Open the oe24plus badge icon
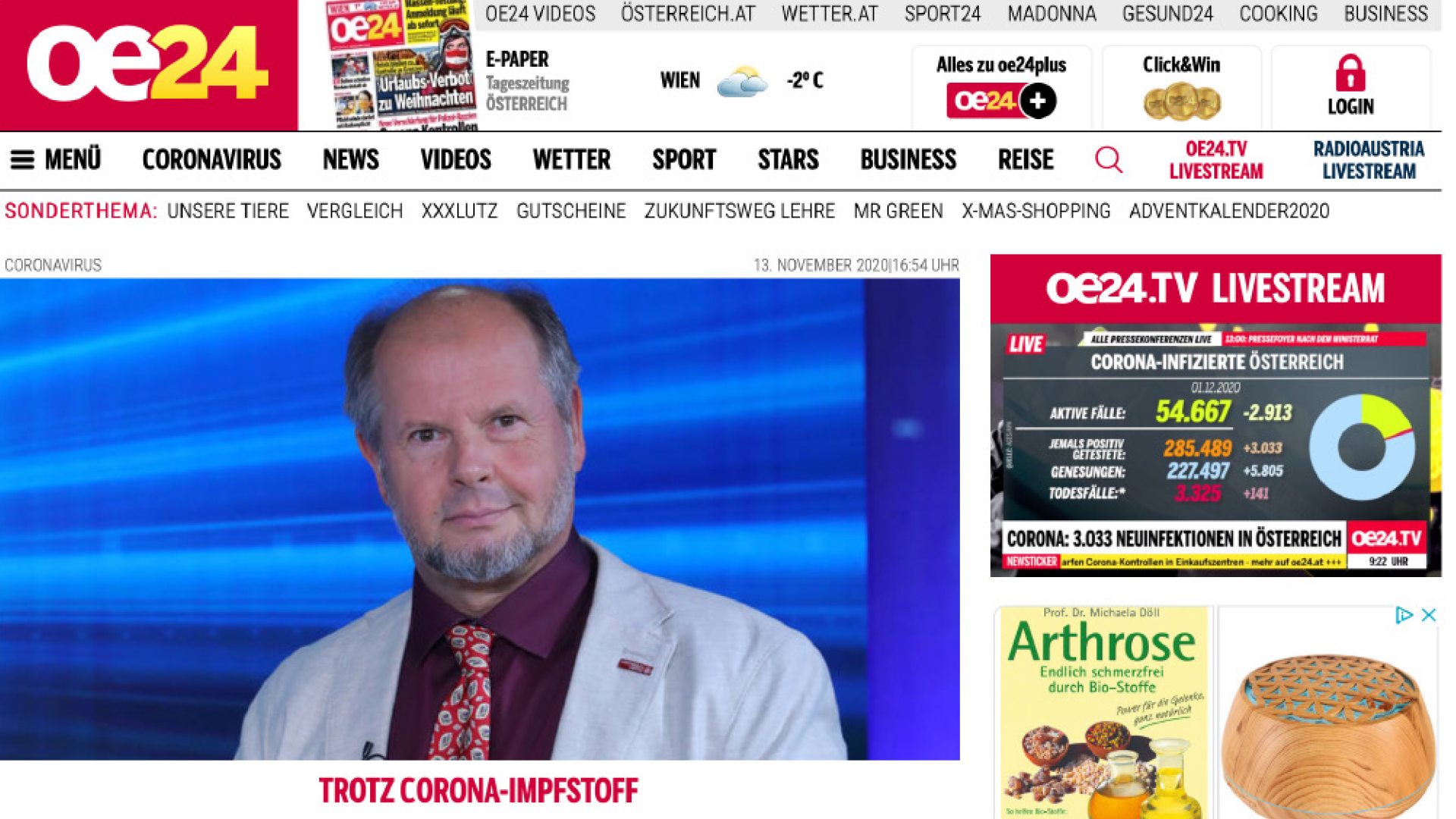Viewport: 1456px width, 819px height. (x=1001, y=101)
